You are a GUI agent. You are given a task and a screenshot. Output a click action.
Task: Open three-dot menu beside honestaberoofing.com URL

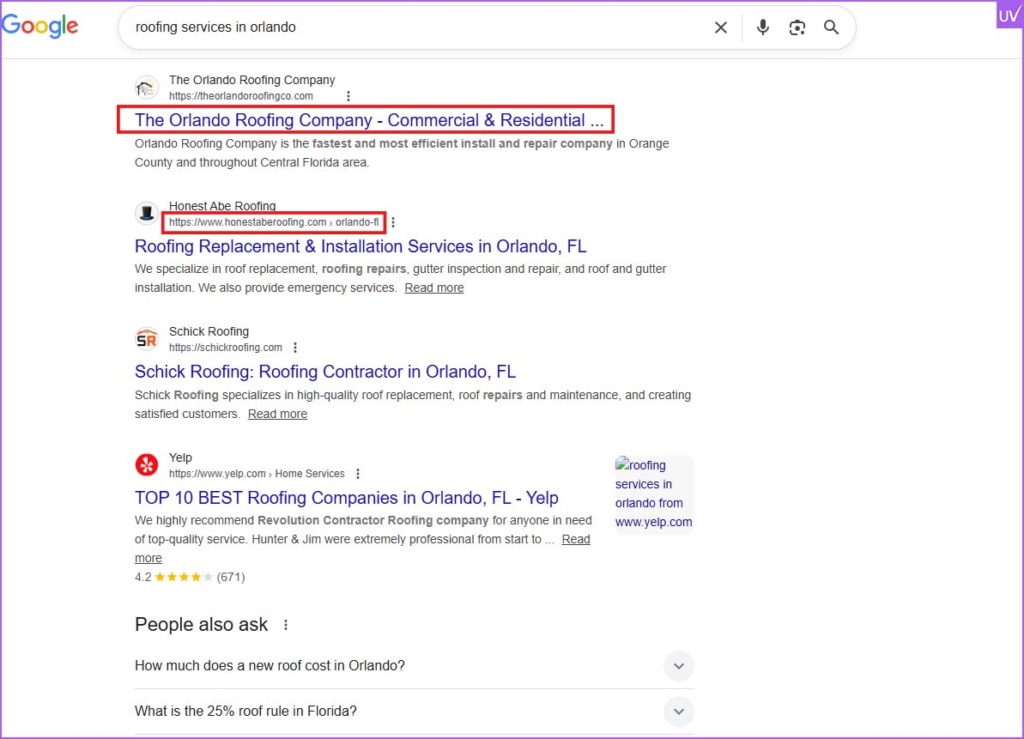click(393, 222)
